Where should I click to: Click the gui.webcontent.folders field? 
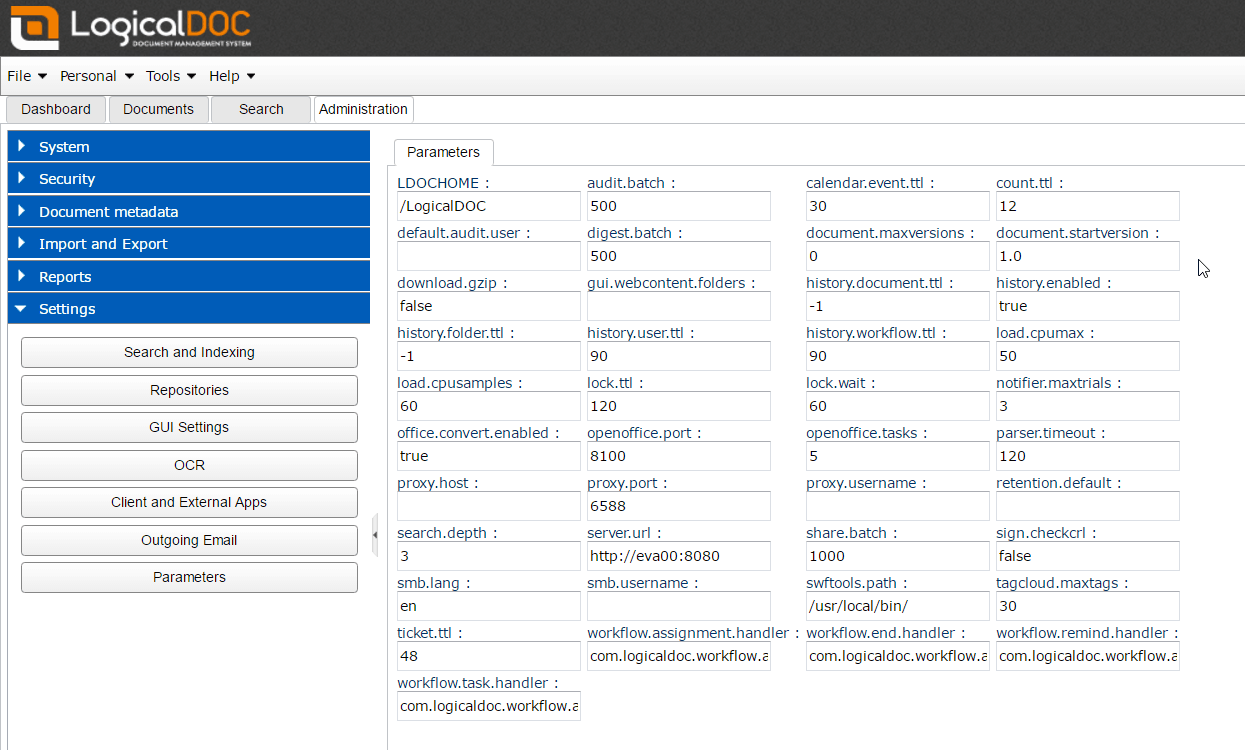[679, 306]
